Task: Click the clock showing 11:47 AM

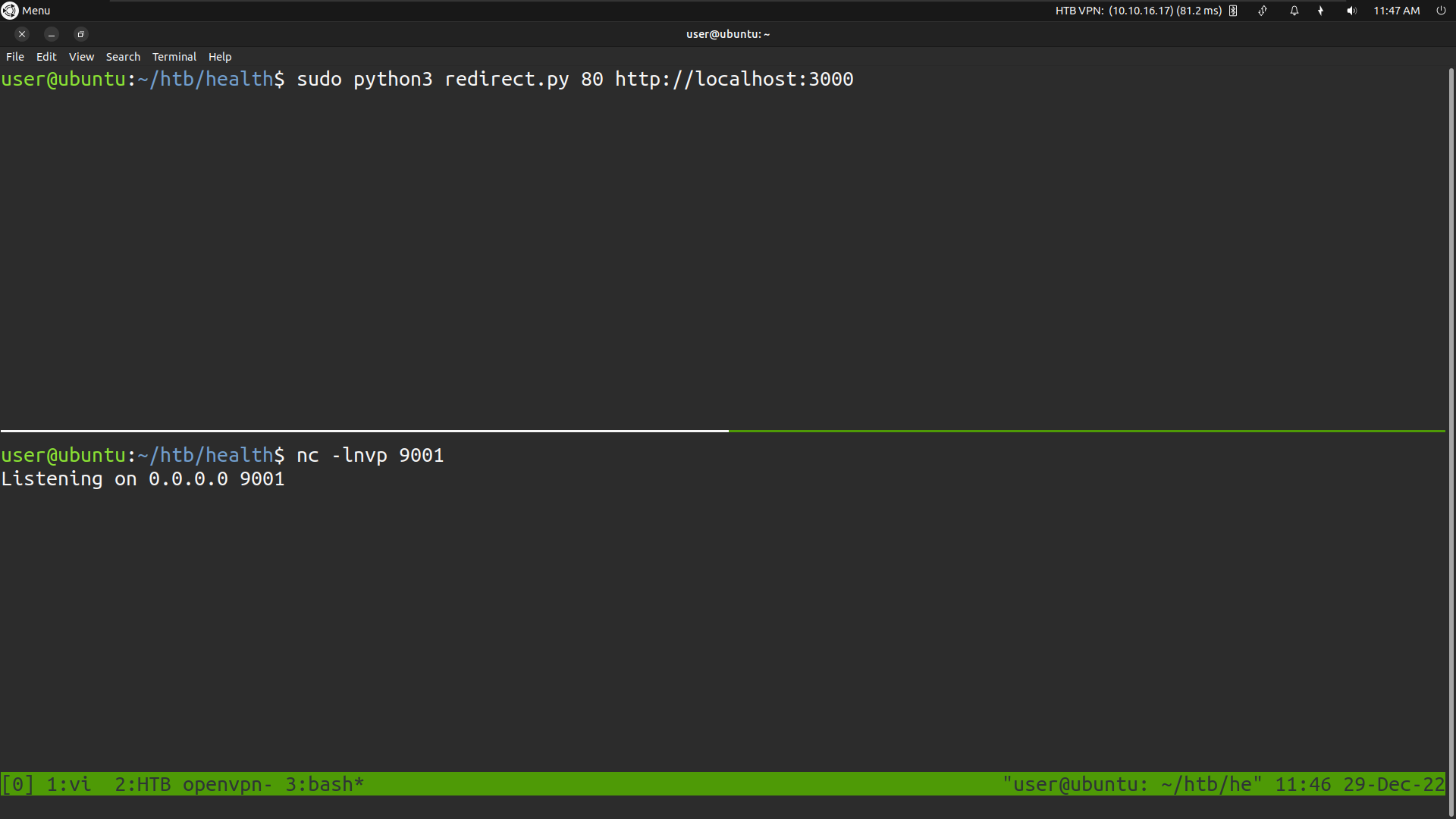Action: click(1396, 11)
